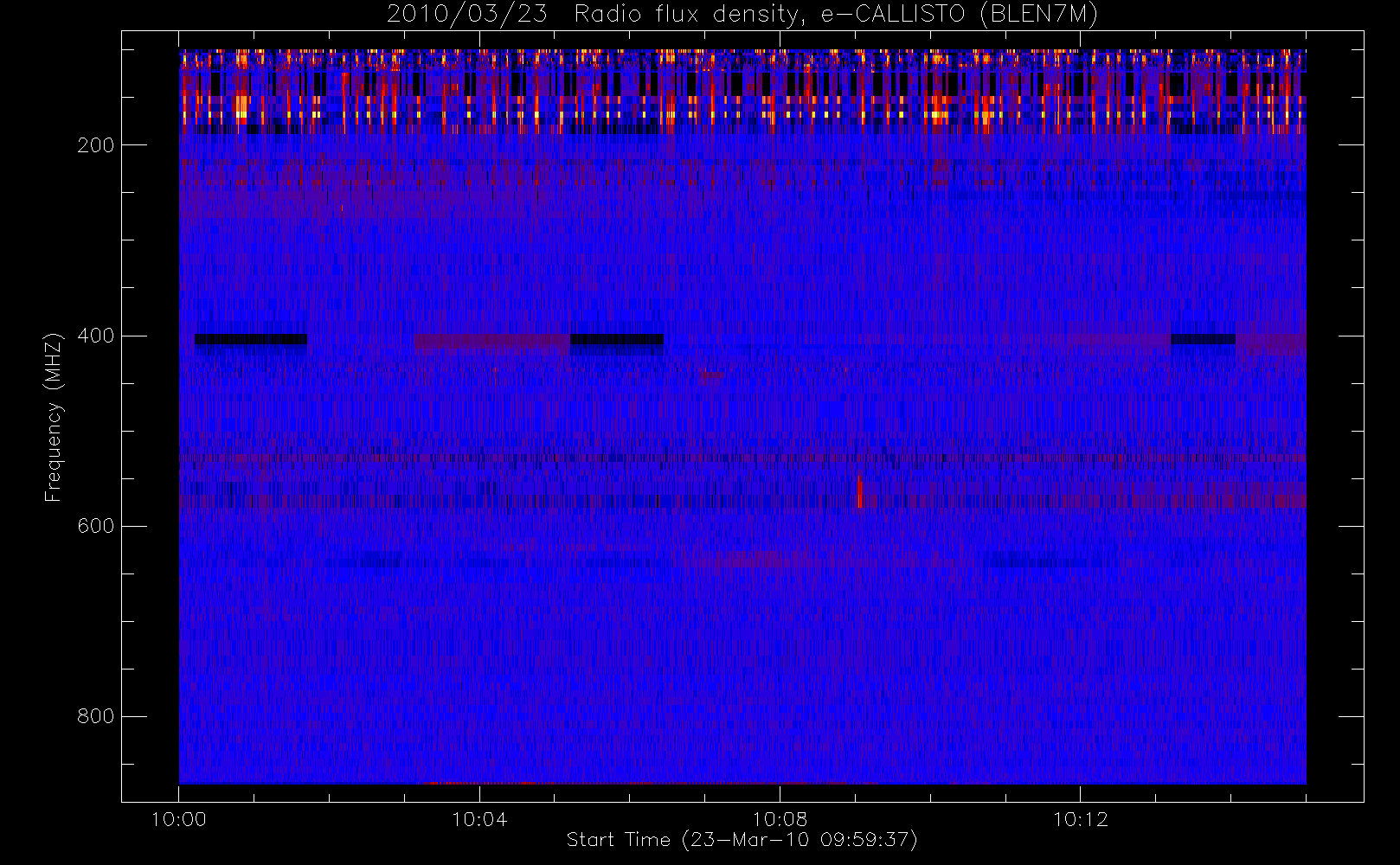The height and width of the screenshot is (865, 1400).
Task: Click the bright red burst near 10:09 at 570 MHz
Action: pyautogui.click(x=859, y=491)
